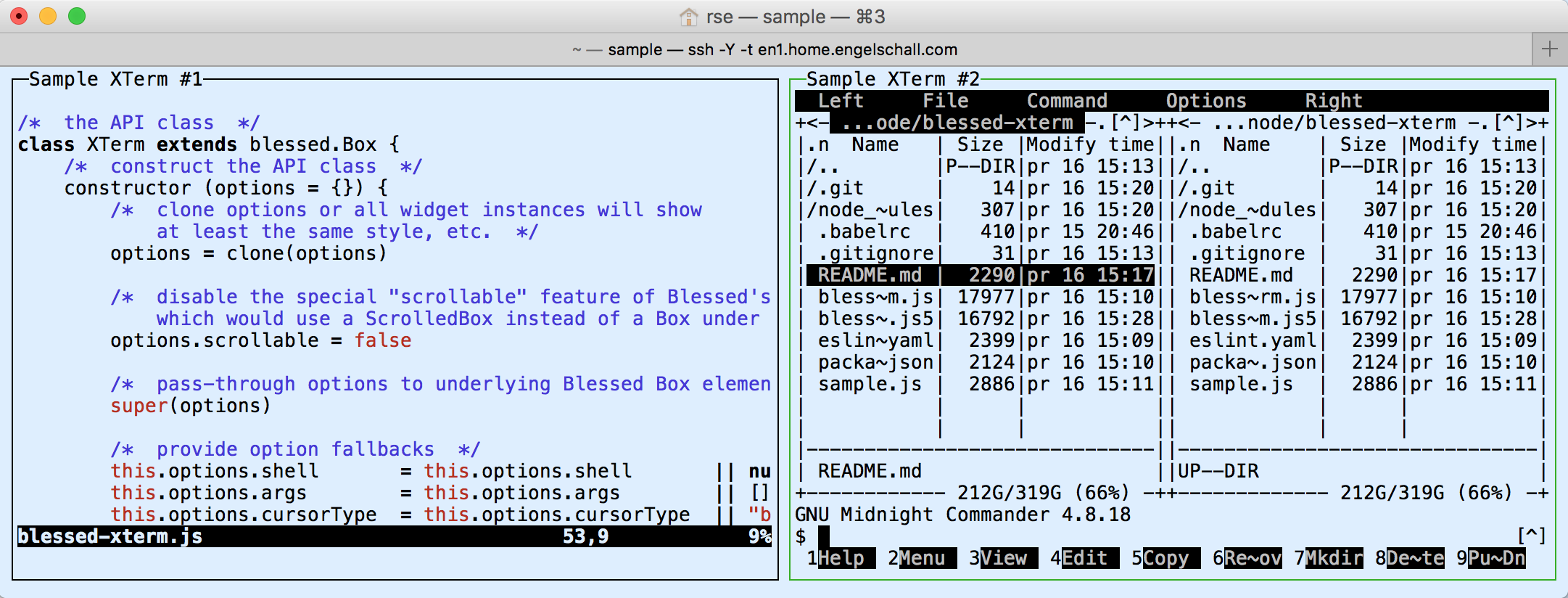Click blessed-xterm.js status line in XTerm #1
The image size is (1568, 598).
[x=395, y=536]
